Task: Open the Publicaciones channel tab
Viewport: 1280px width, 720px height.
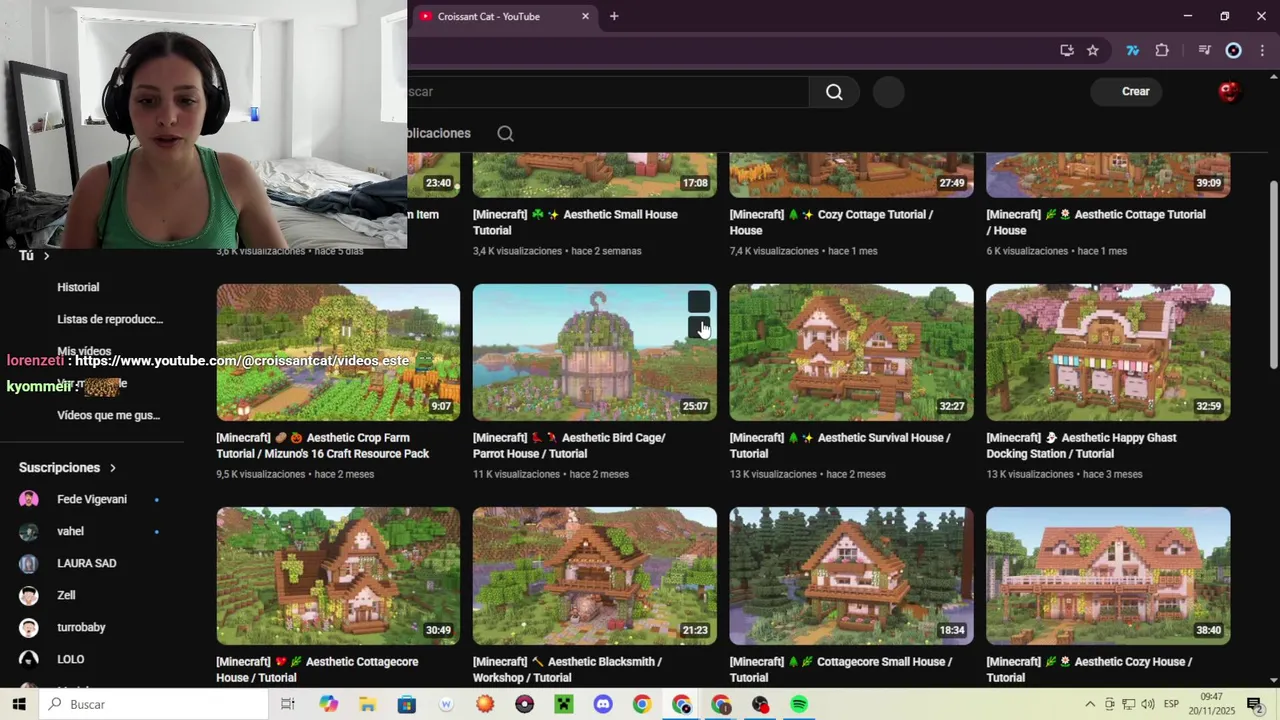Action: coord(438,133)
